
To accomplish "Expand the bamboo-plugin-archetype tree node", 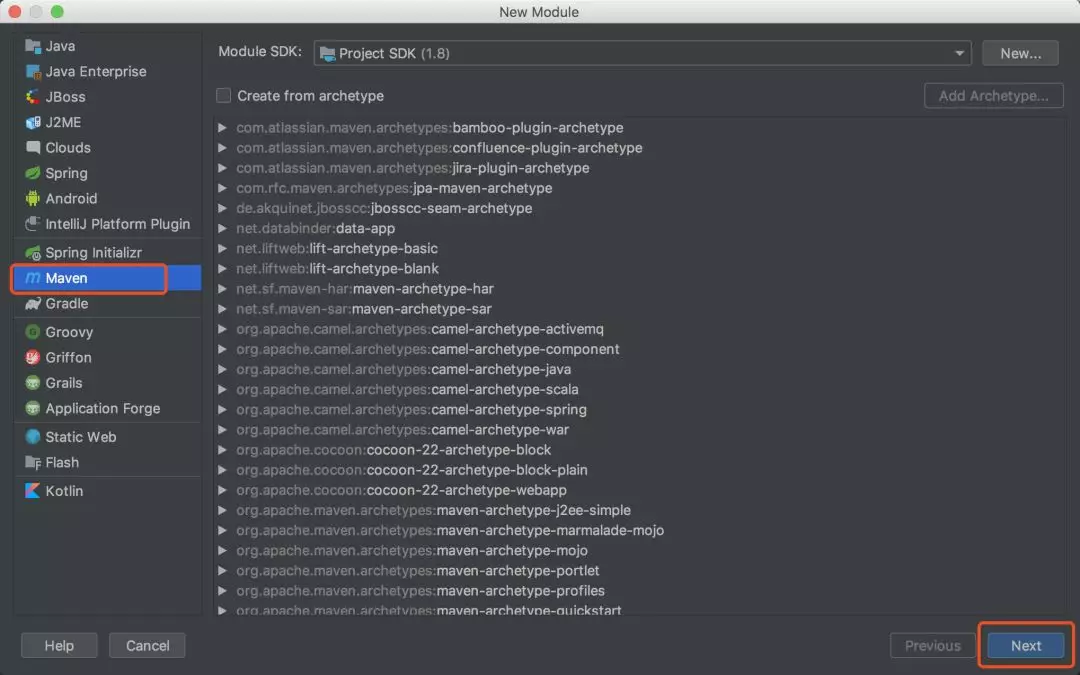I will (223, 128).
